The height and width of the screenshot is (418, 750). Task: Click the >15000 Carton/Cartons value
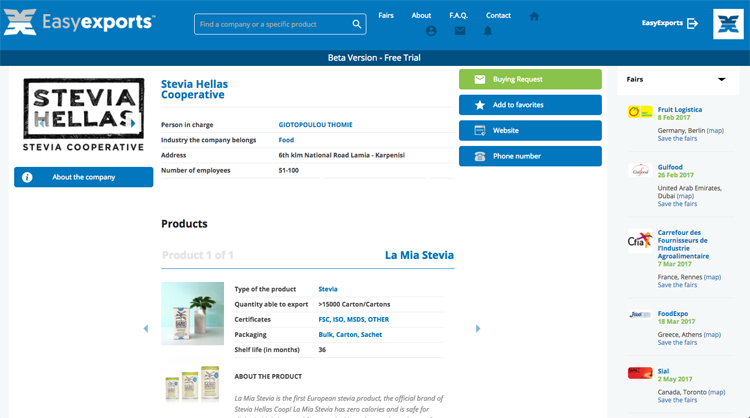click(x=354, y=304)
